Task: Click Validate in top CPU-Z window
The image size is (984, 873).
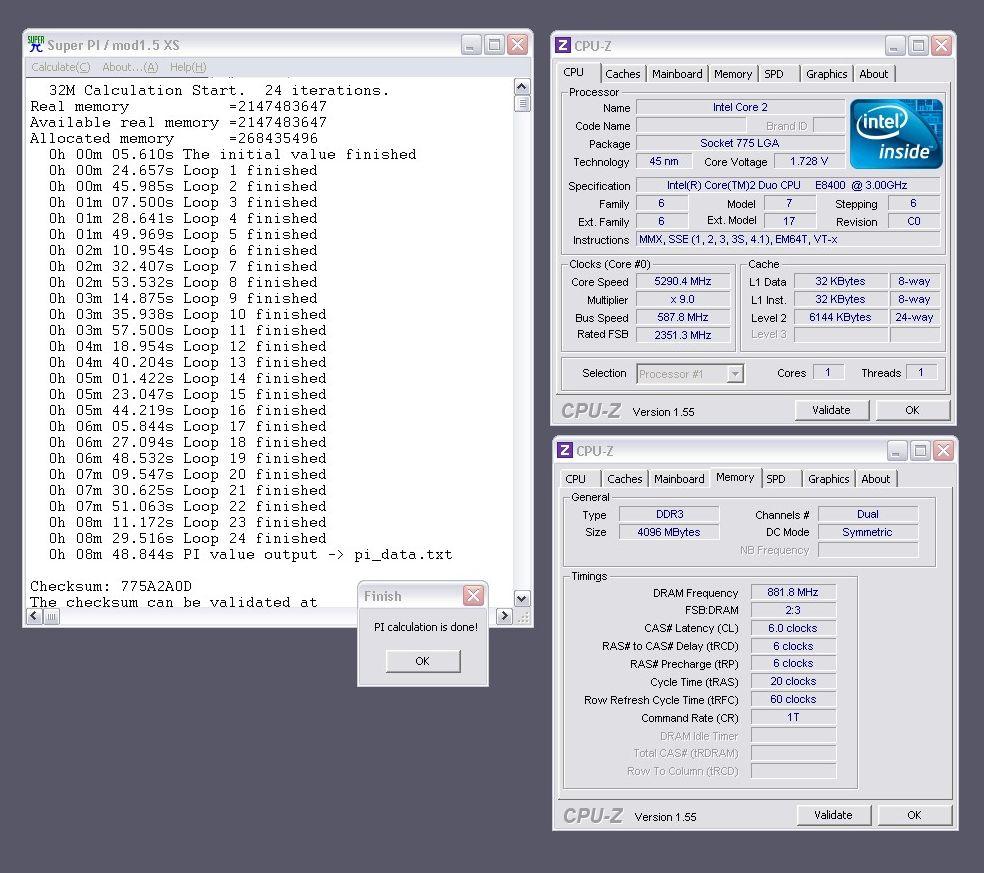Action: (831, 410)
